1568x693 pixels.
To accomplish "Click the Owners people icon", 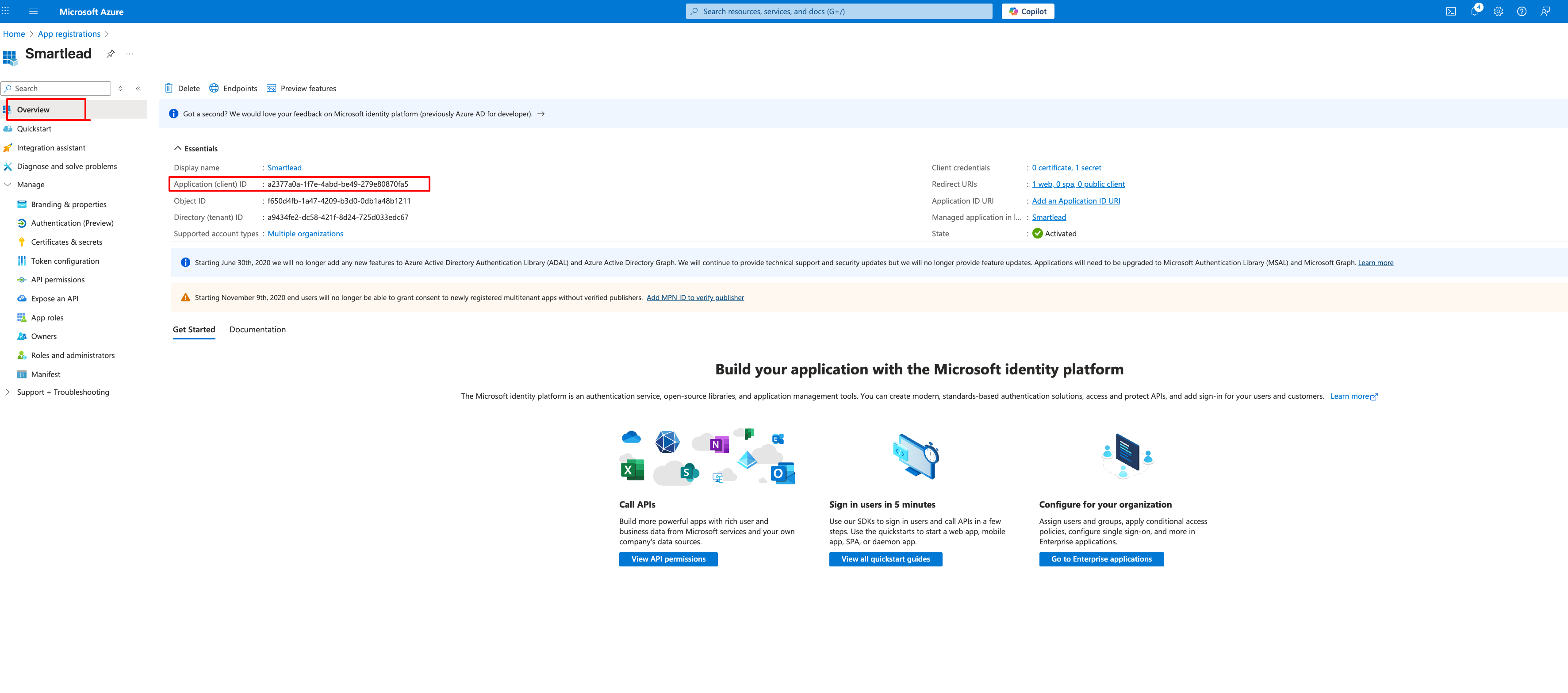I will click(x=22, y=336).
